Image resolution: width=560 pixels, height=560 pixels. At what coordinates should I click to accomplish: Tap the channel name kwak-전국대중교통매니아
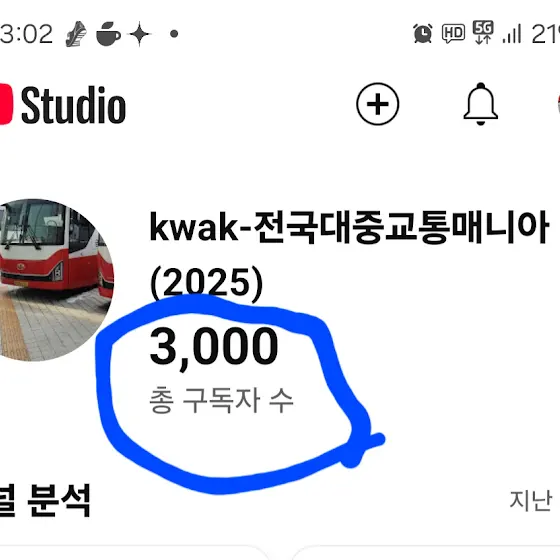[x=349, y=228]
